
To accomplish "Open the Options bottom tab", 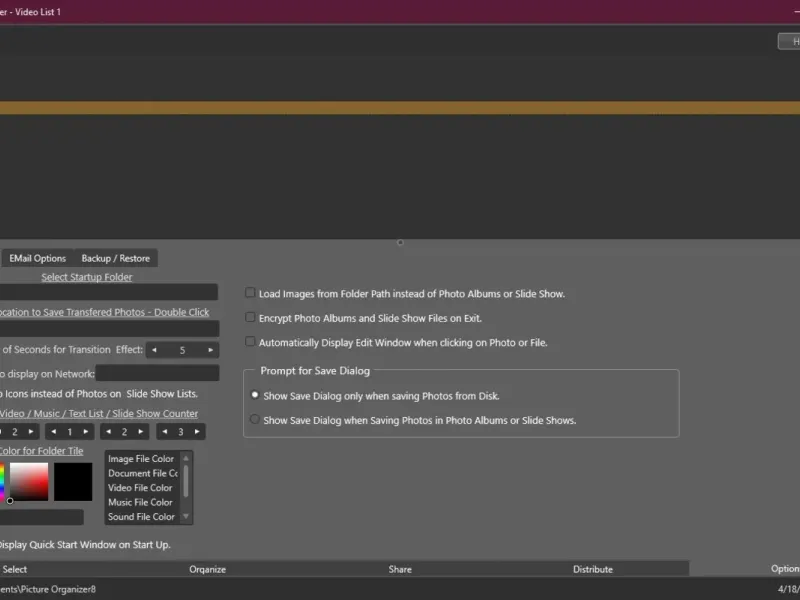I will coord(785,569).
